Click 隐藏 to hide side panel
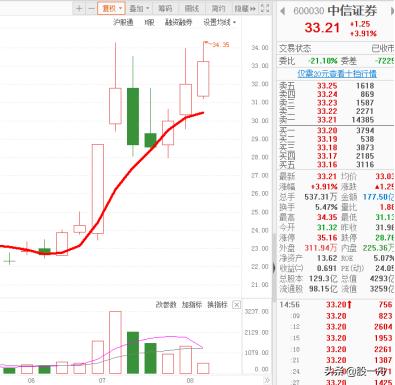This screenshot has width=395, height=385. pyautogui.click(x=245, y=8)
